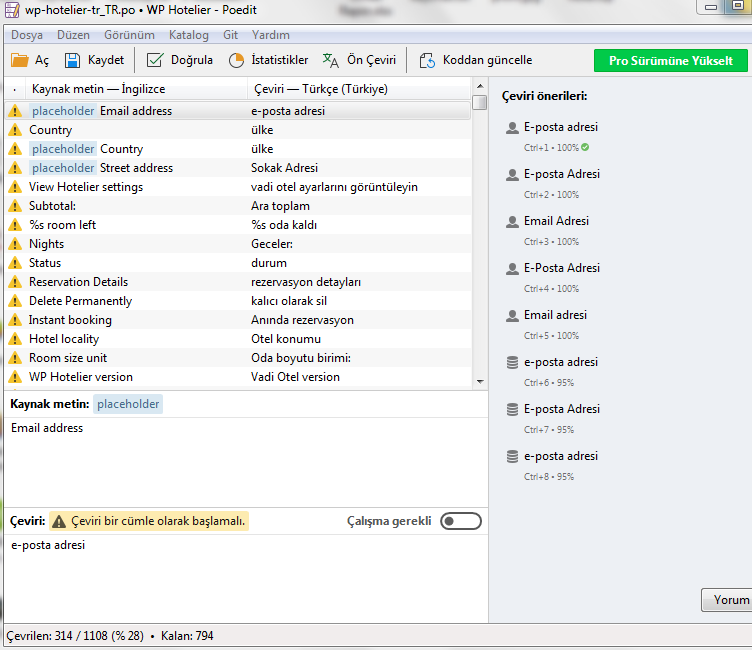Click database icon beside Ctrl+6 suggestion

click(x=512, y=363)
